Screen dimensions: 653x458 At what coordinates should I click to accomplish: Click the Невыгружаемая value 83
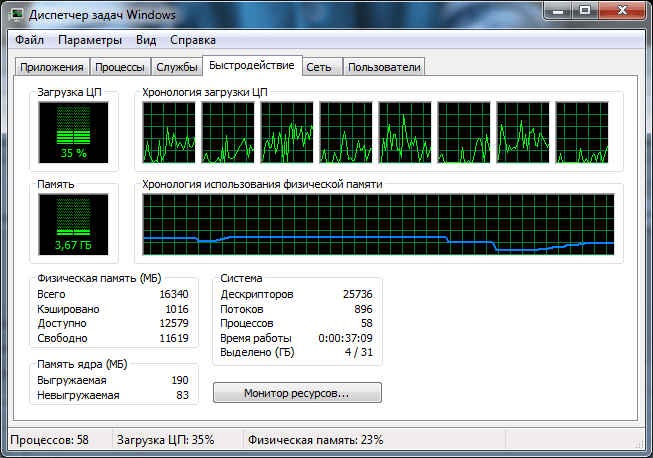tap(183, 395)
